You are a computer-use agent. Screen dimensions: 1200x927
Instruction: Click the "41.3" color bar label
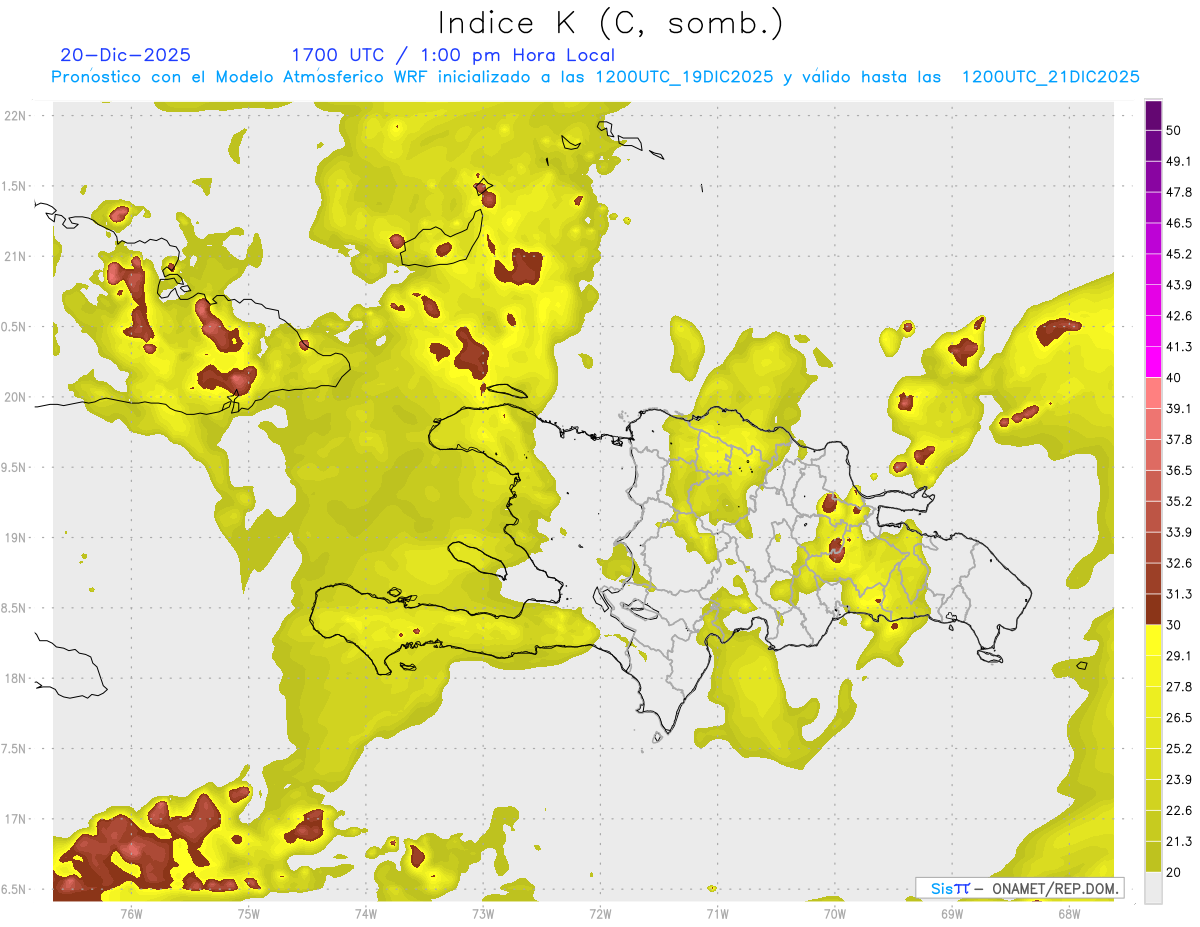click(x=1179, y=347)
